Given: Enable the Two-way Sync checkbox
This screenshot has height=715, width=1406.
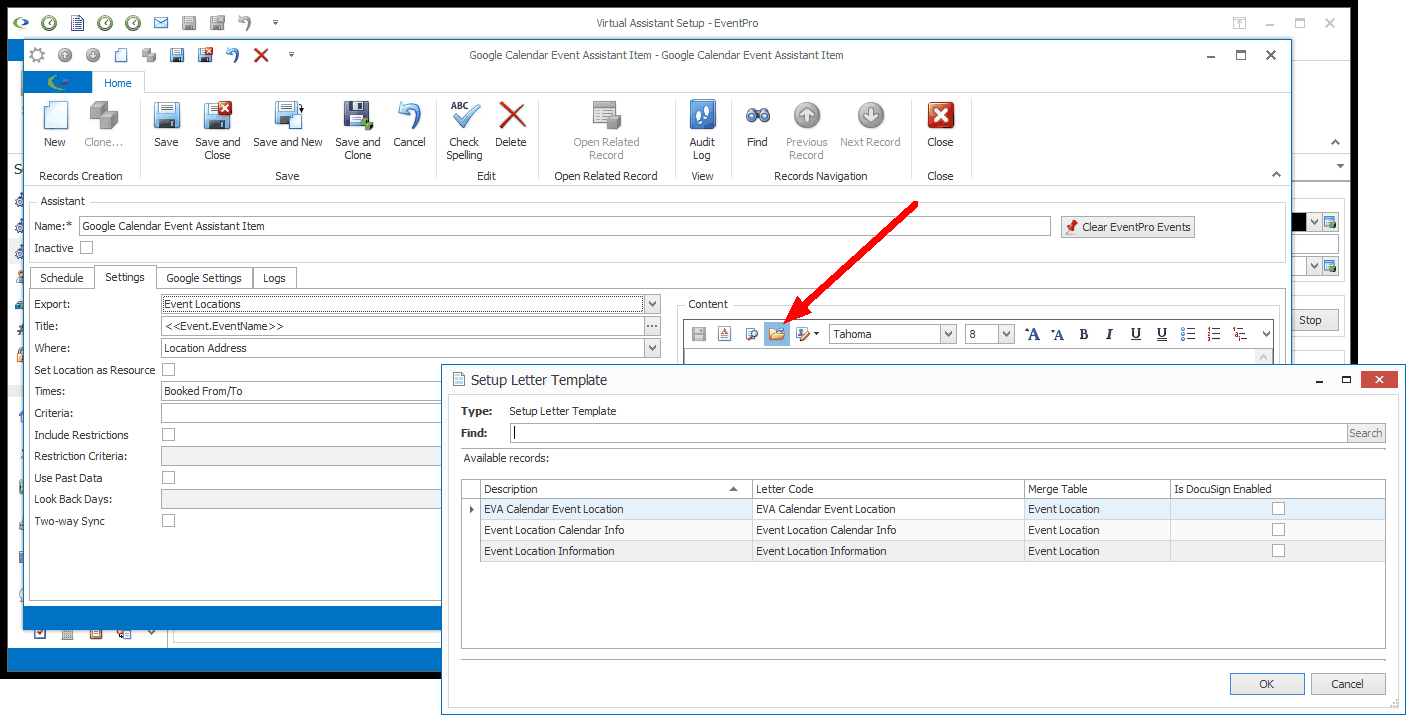Looking at the screenshot, I should (x=168, y=521).
